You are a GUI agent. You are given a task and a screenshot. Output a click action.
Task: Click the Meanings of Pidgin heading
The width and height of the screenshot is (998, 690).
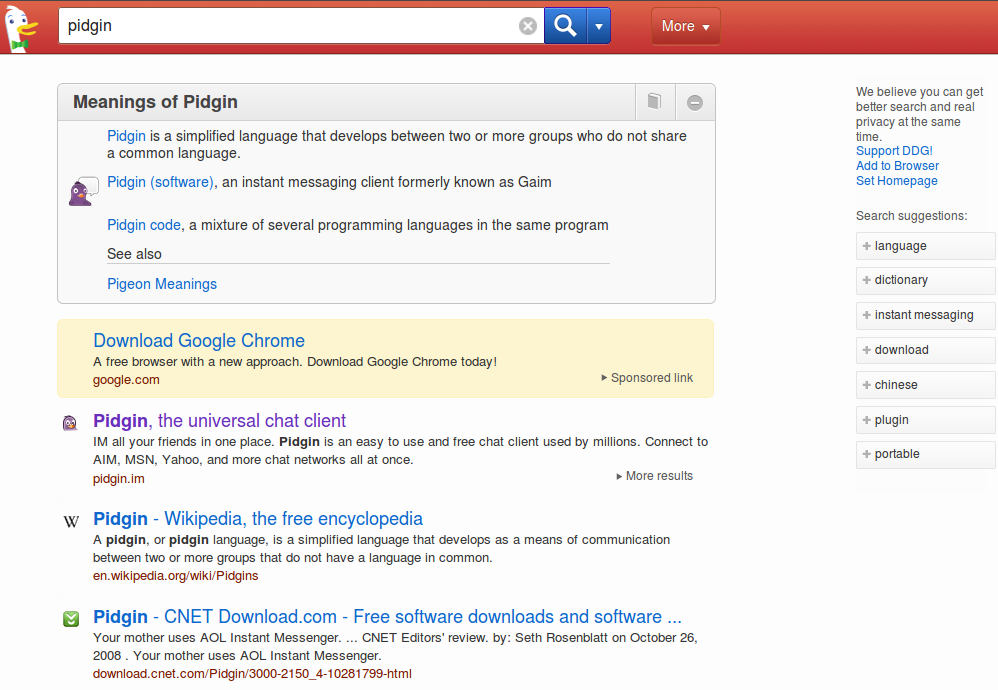[x=155, y=102]
